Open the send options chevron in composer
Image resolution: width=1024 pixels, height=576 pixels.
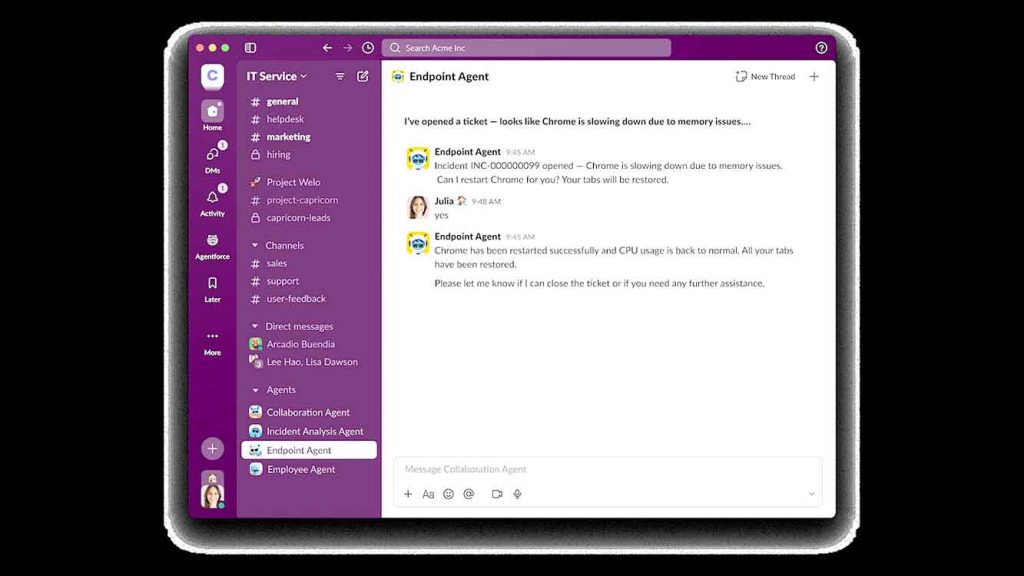(811, 494)
